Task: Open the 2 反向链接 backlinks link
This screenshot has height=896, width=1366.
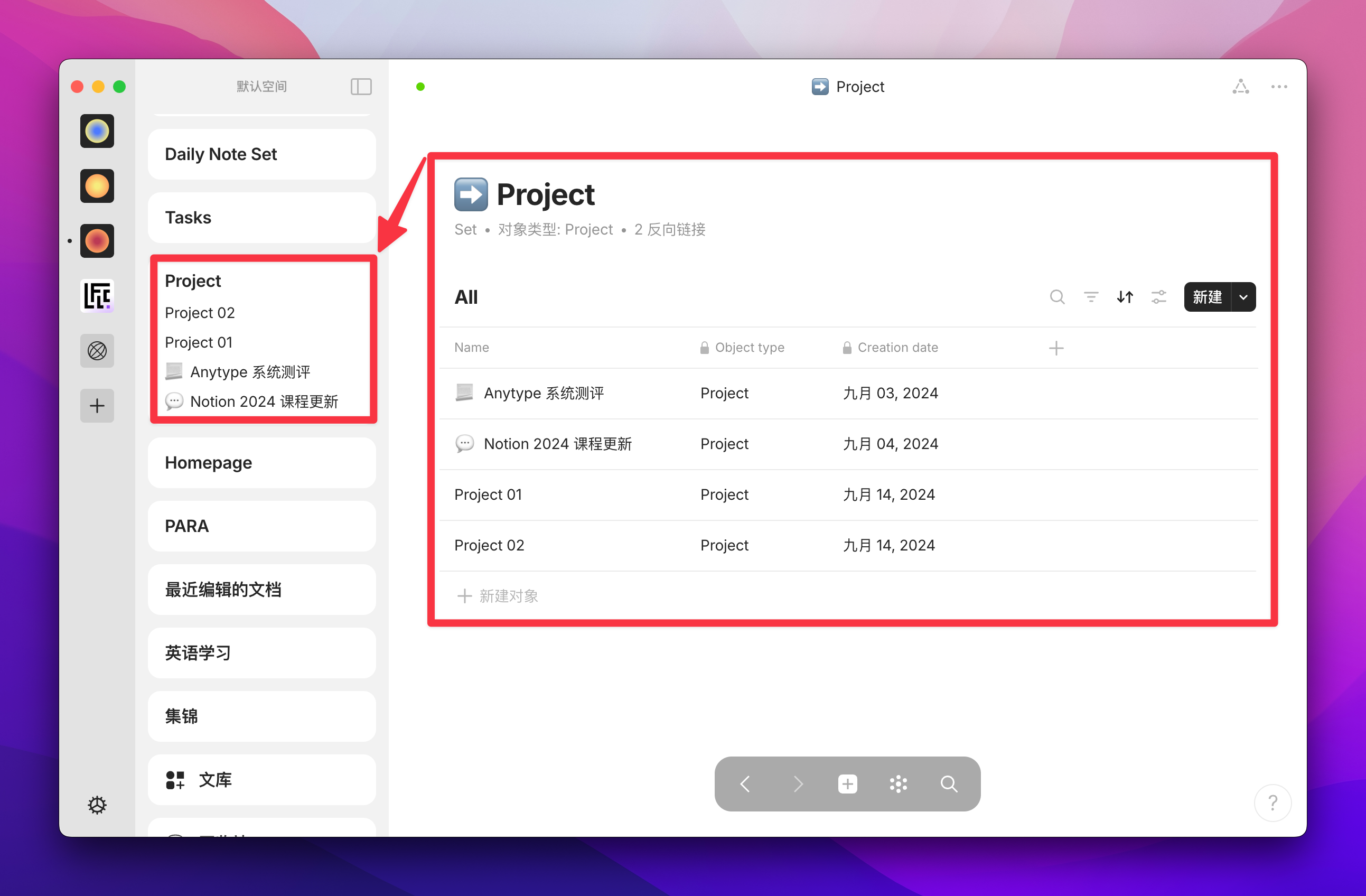Action: (670, 230)
